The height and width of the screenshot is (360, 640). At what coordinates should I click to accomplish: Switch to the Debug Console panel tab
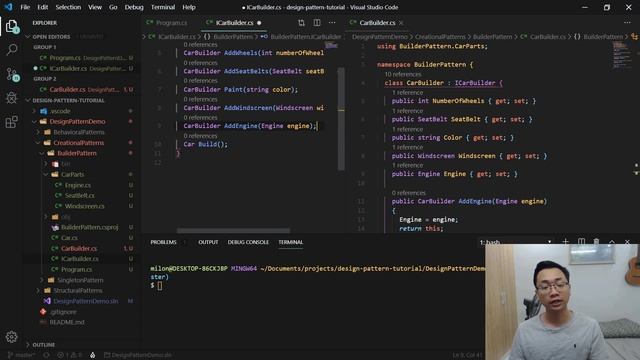click(x=248, y=242)
